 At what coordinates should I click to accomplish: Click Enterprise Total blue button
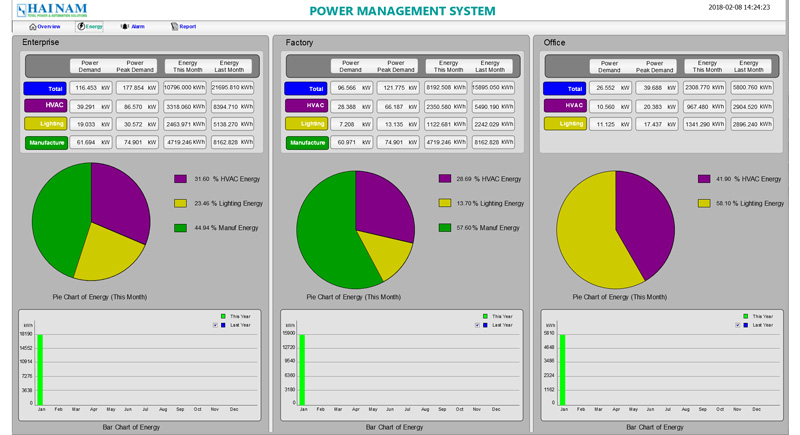(x=44, y=88)
